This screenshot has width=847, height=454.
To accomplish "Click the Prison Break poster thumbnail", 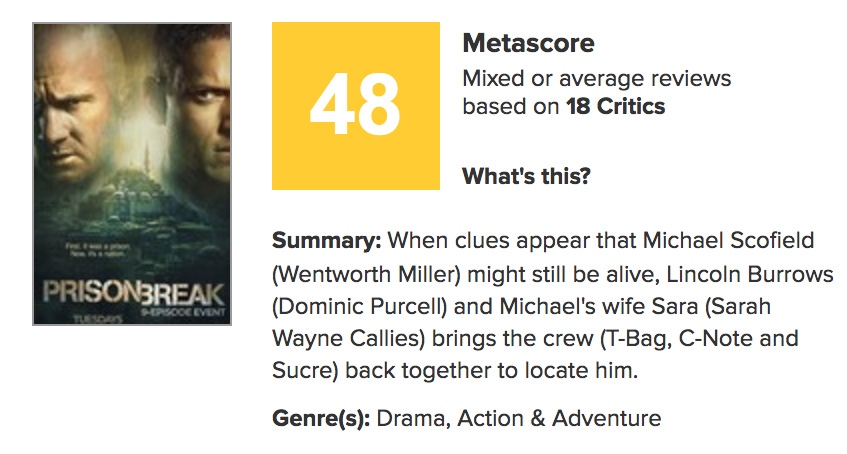I will pos(132,173).
